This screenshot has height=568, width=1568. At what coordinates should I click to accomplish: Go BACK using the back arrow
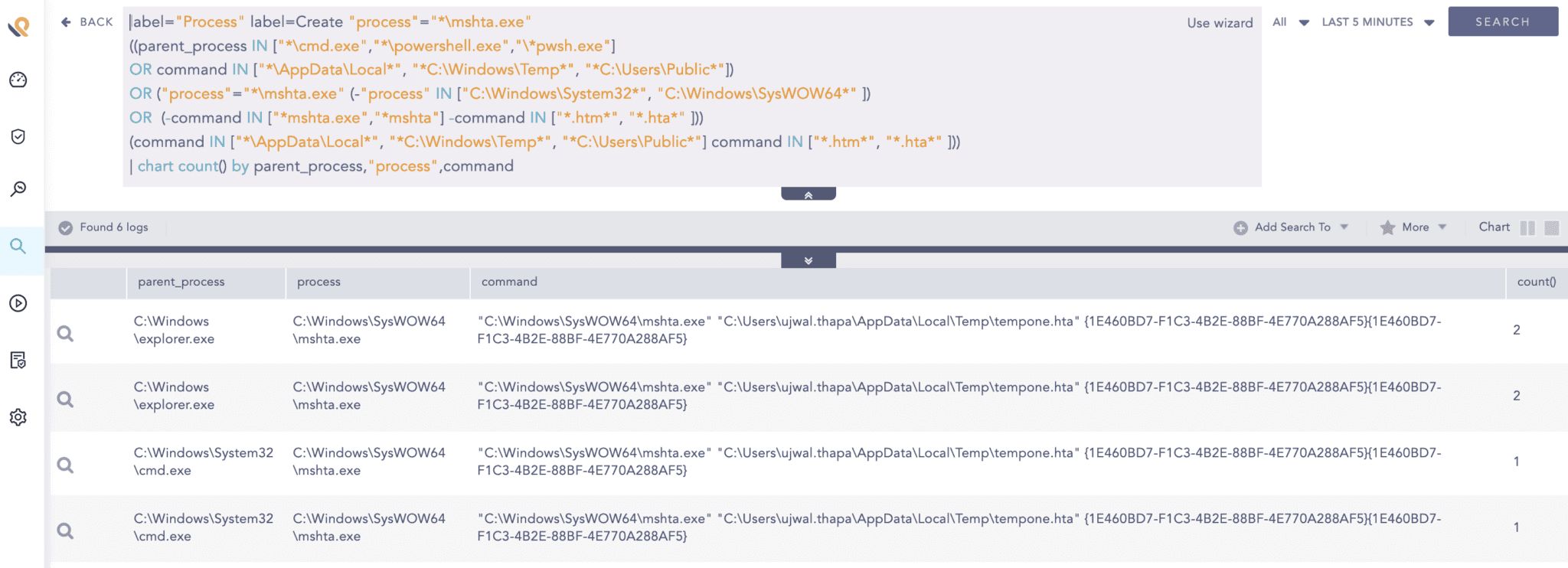click(x=87, y=22)
